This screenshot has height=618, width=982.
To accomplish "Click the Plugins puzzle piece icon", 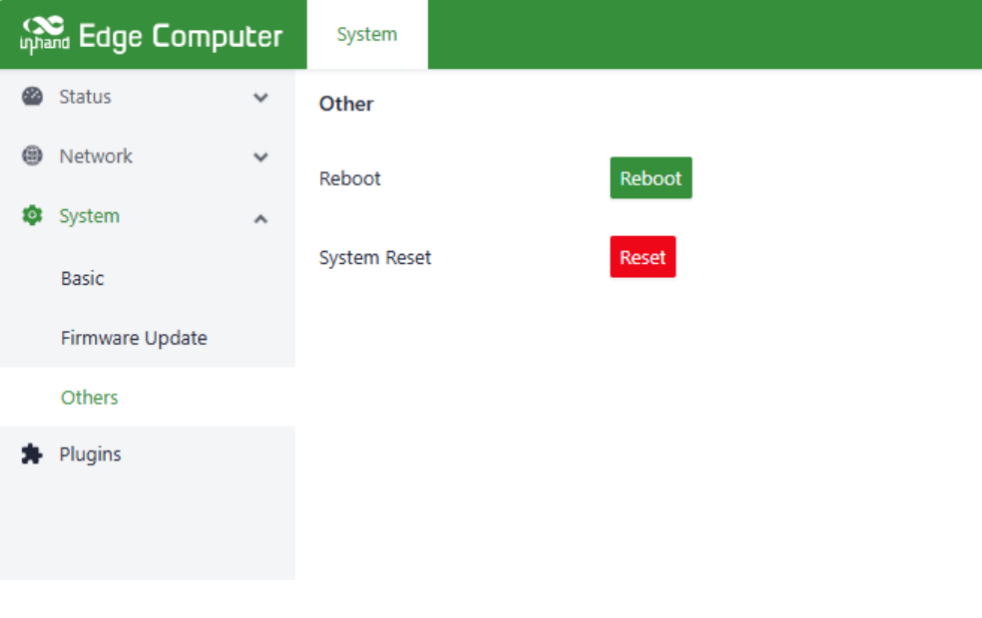I will click(x=32, y=455).
